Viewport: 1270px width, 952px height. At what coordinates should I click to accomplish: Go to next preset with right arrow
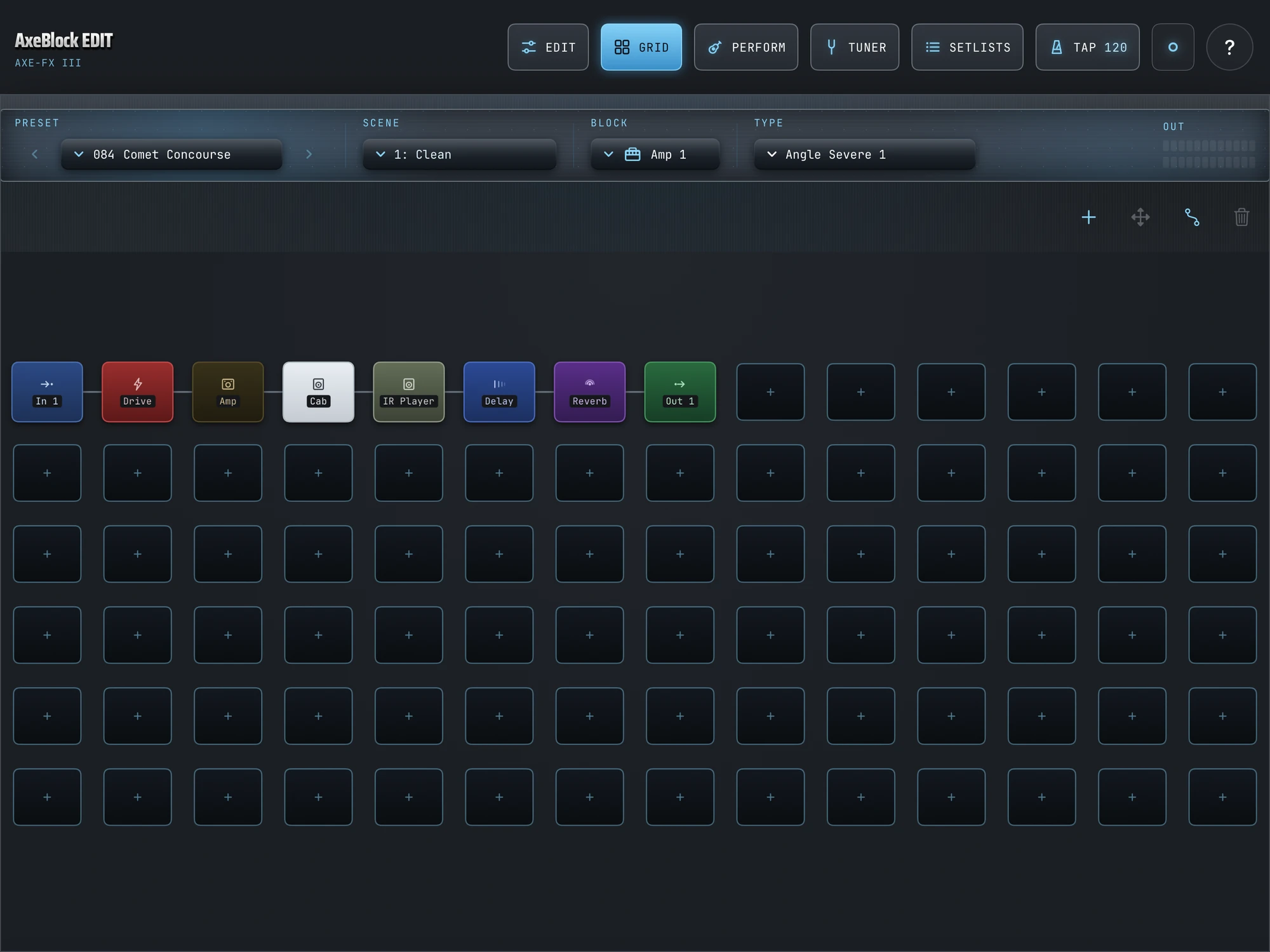click(x=309, y=154)
